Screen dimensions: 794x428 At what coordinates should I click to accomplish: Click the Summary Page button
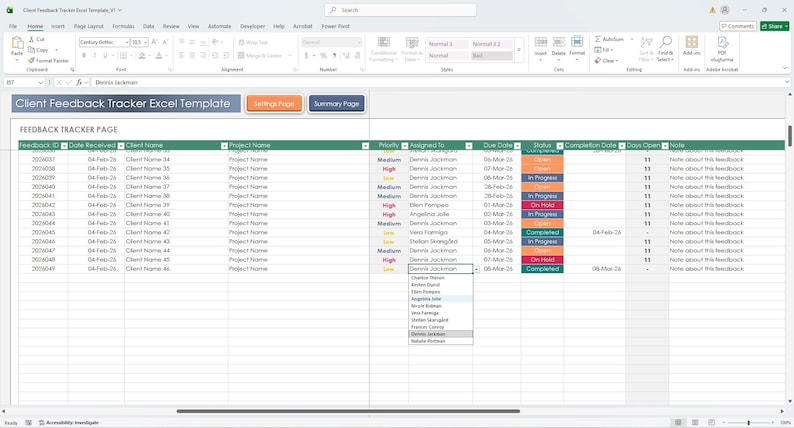(336, 103)
